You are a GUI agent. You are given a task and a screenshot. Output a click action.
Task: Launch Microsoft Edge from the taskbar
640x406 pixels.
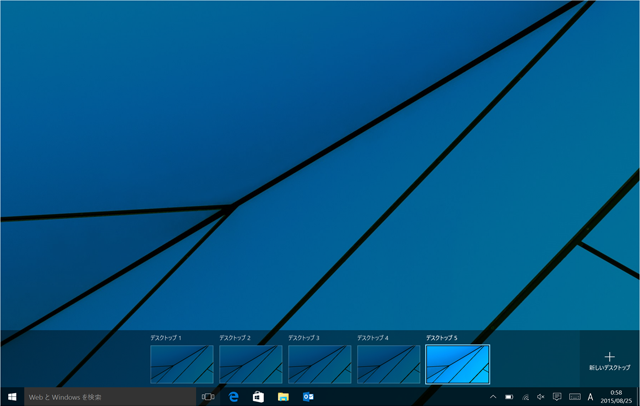pyautogui.click(x=234, y=397)
